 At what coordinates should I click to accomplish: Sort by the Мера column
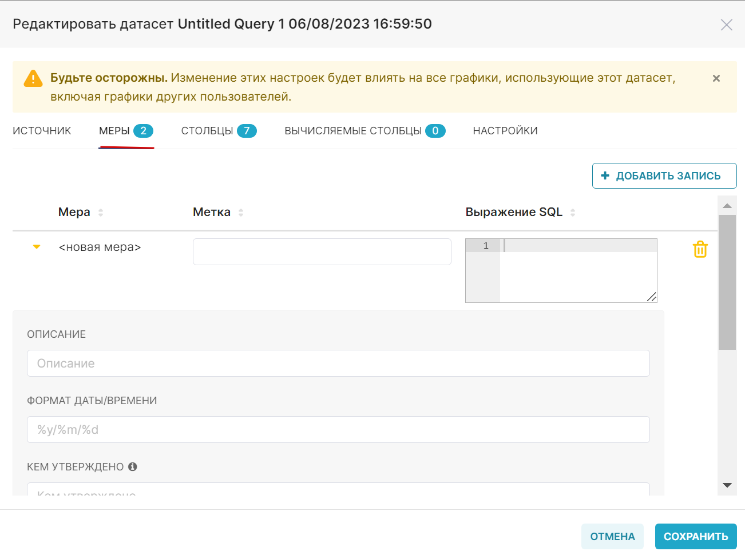click(101, 212)
